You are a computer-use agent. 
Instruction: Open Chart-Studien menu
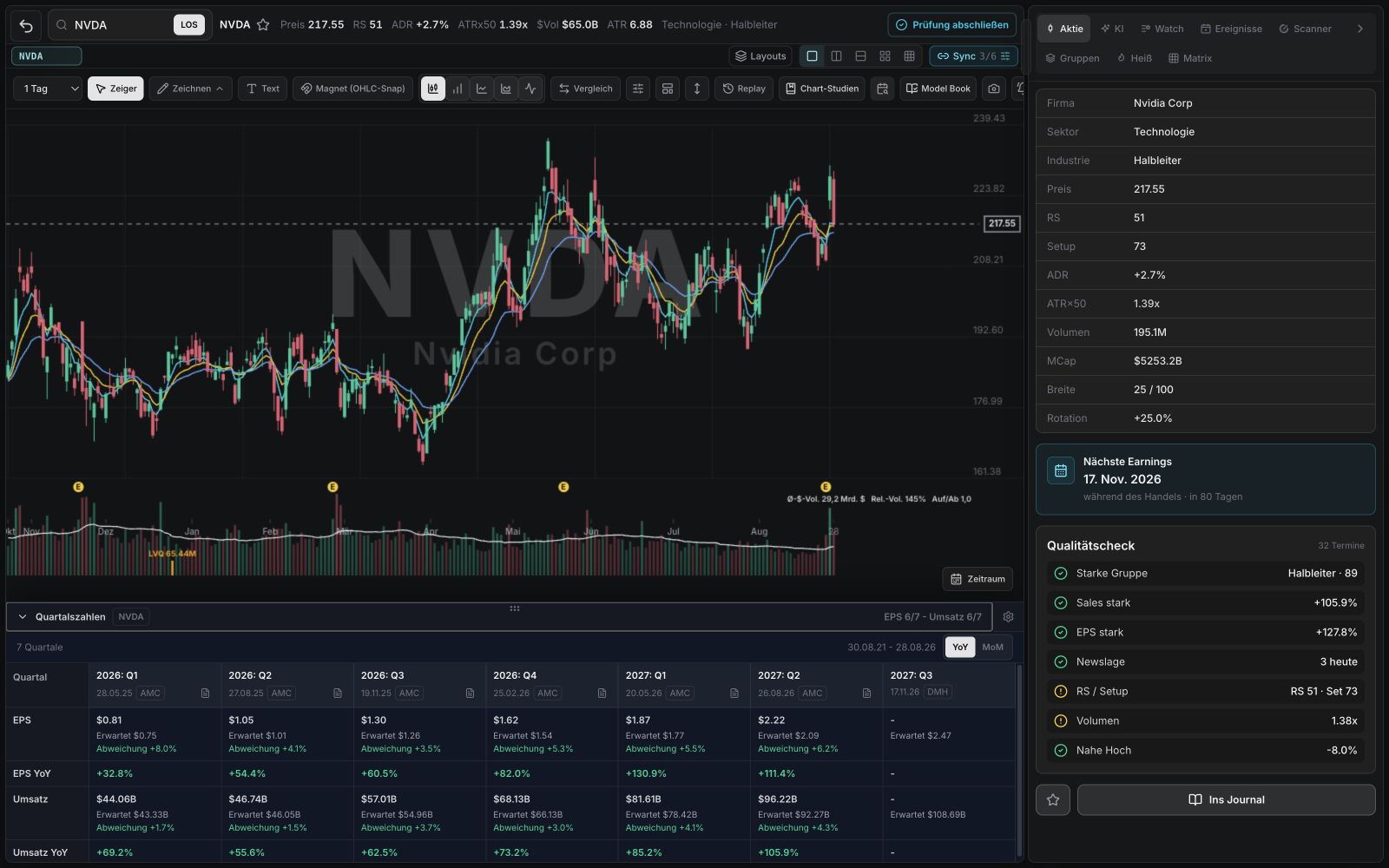click(822, 89)
